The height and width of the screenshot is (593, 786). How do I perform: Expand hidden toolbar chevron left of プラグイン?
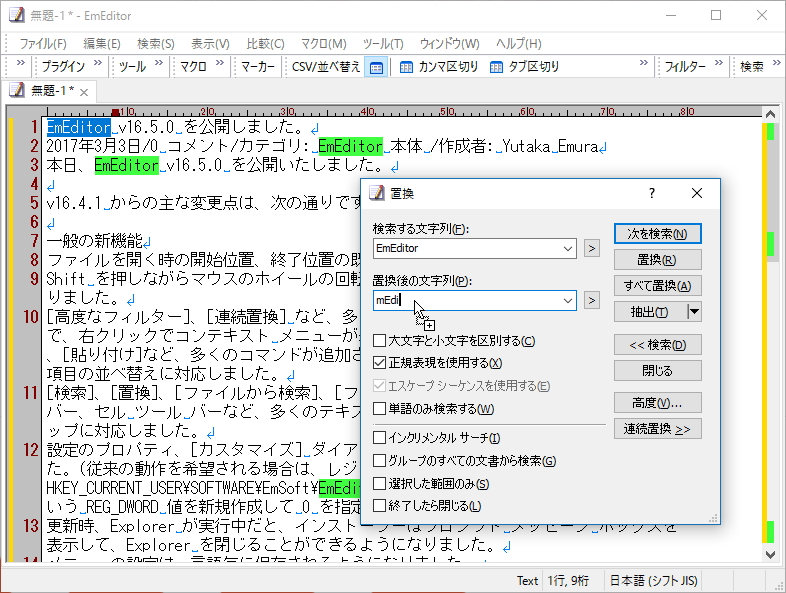click(21, 63)
